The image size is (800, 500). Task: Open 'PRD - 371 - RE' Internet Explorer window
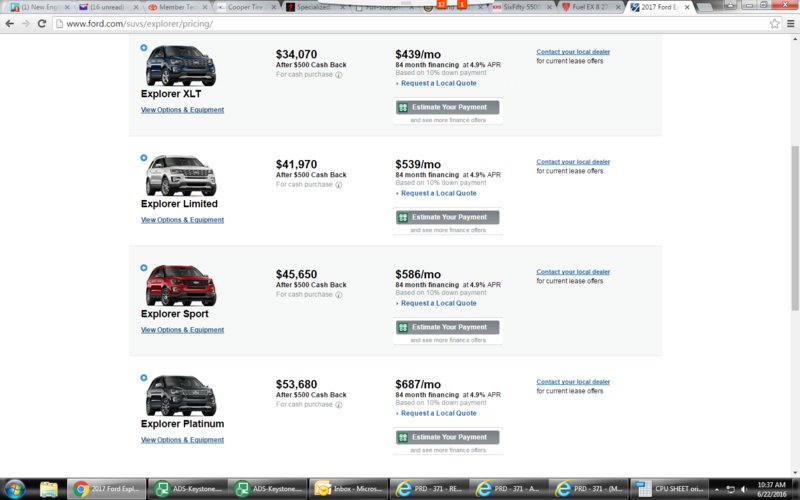pyautogui.click(x=429, y=489)
